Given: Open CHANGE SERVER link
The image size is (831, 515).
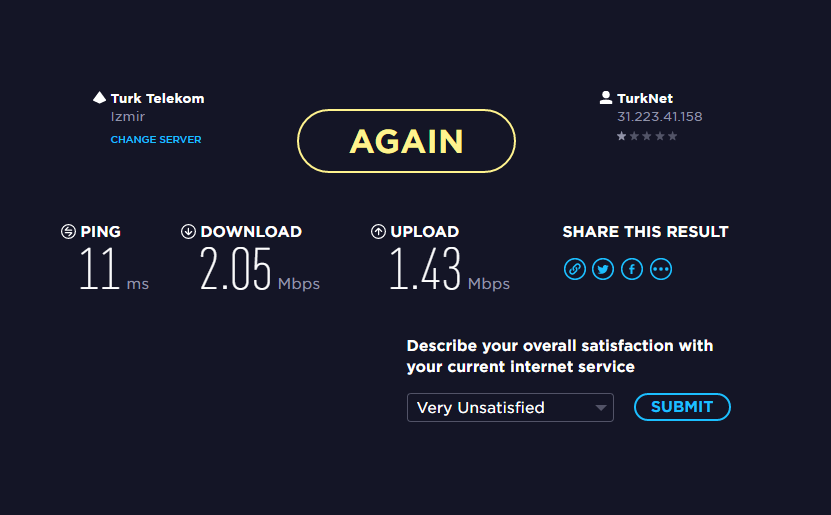Looking at the screenshot, I should point(156,139).
